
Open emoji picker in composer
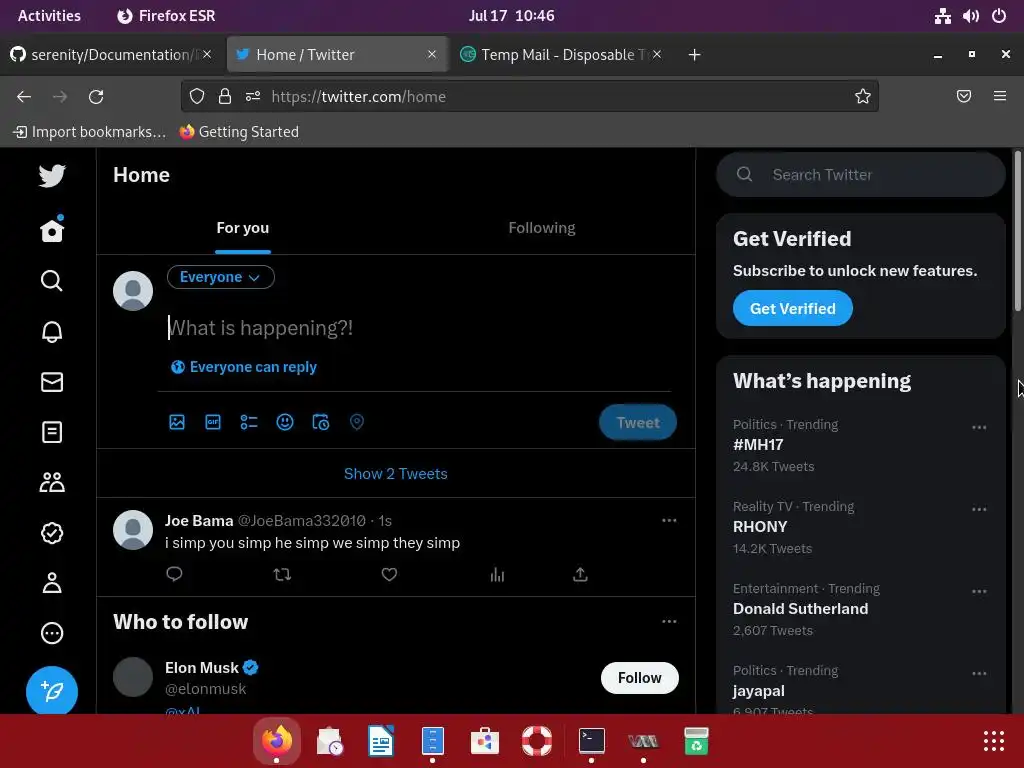click(x=285, y=422)
